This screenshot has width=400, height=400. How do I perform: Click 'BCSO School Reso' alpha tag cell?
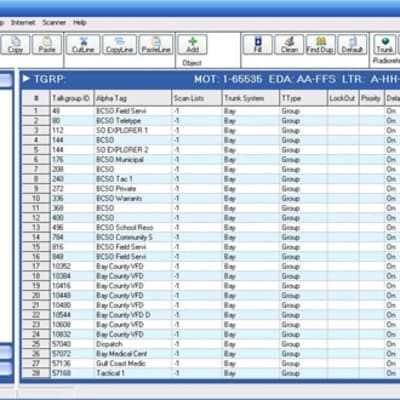[x=133, y=227]
